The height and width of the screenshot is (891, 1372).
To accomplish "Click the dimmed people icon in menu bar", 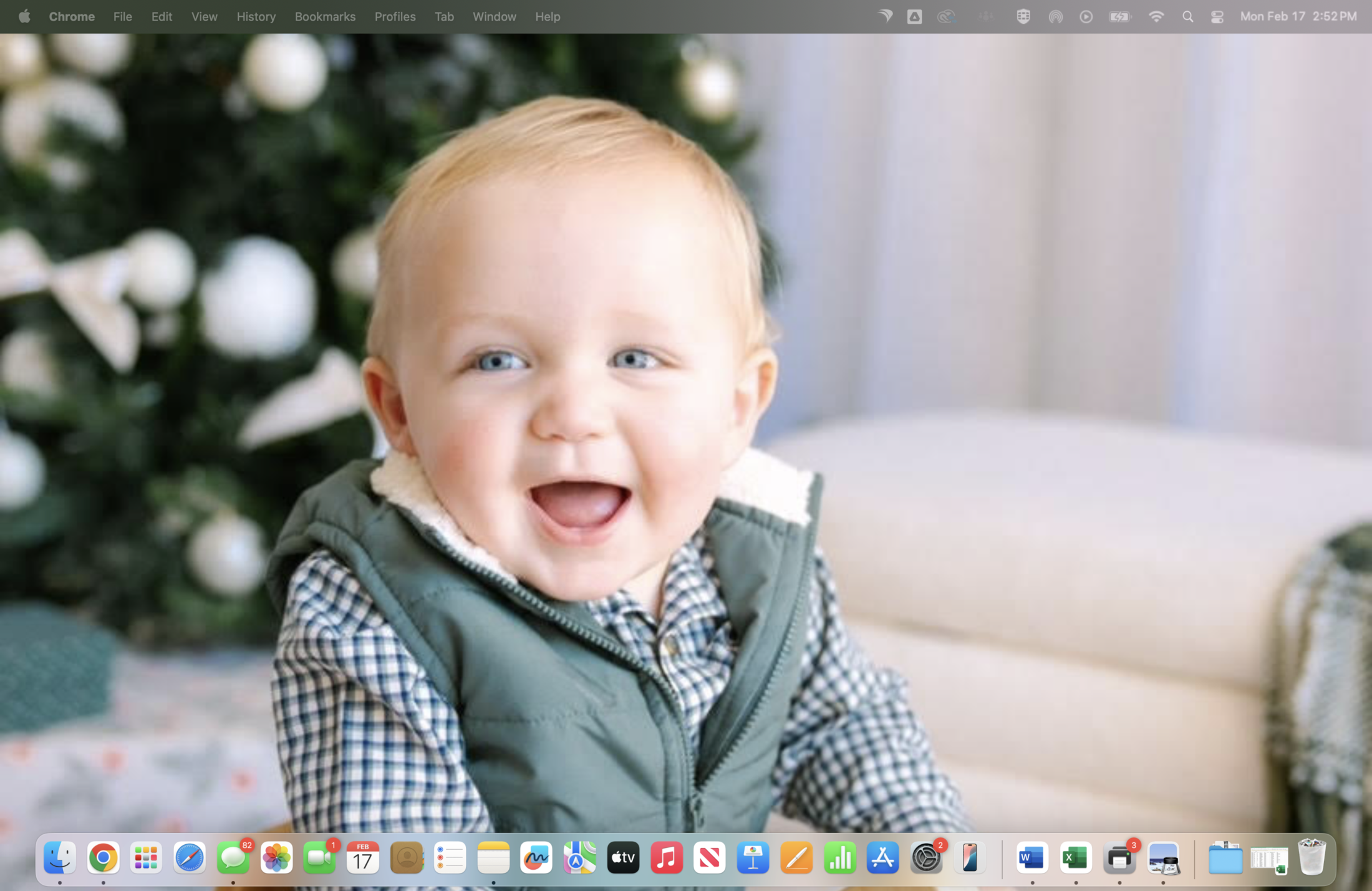I will pos(986,17).
